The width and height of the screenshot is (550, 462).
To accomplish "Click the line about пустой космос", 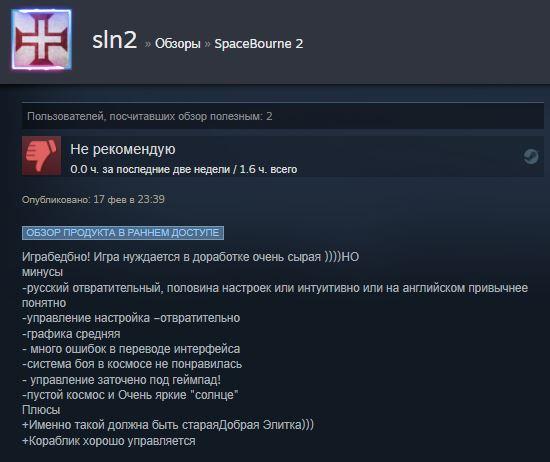I will coord(130,395).
